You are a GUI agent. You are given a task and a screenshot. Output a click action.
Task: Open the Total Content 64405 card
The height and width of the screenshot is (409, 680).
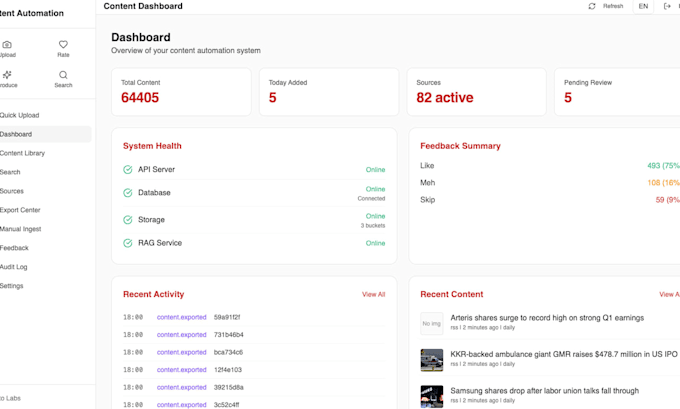(181, 92)
